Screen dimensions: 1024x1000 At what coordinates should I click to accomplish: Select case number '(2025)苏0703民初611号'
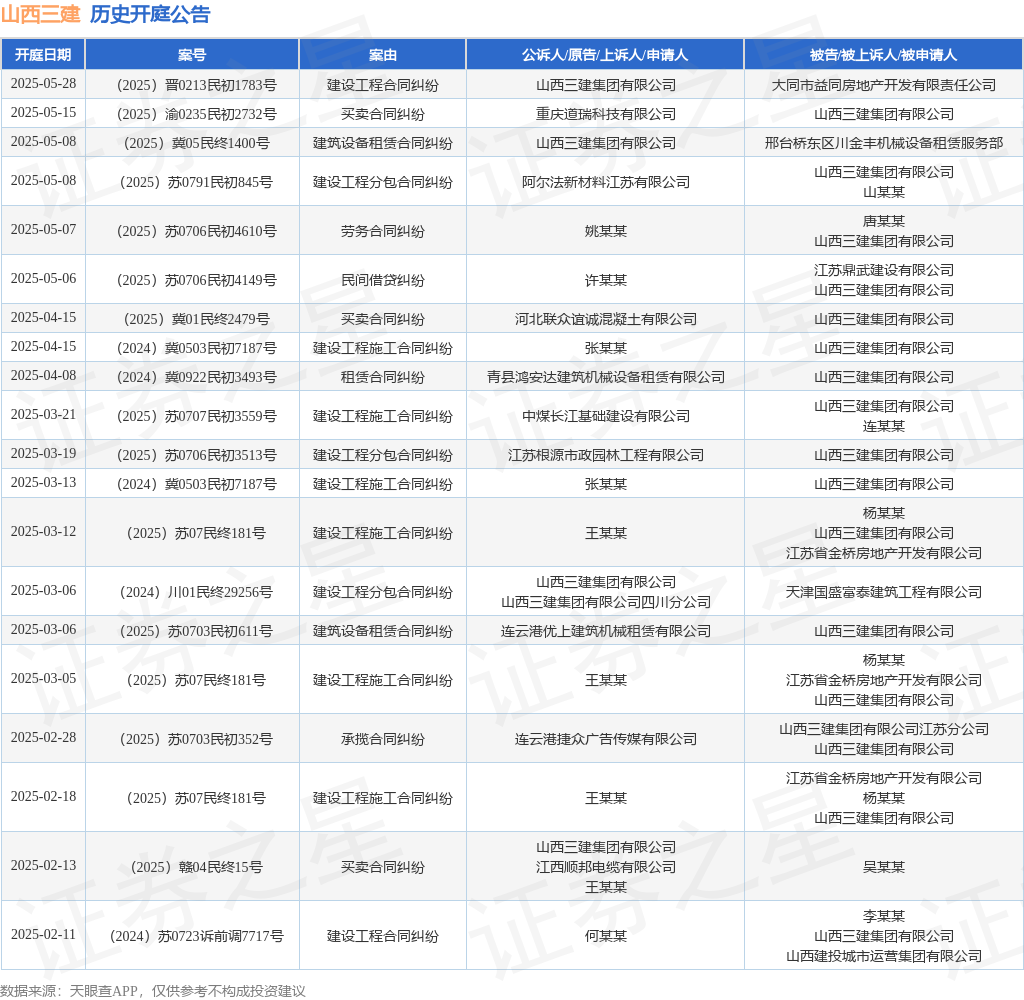tap(197, 632)
